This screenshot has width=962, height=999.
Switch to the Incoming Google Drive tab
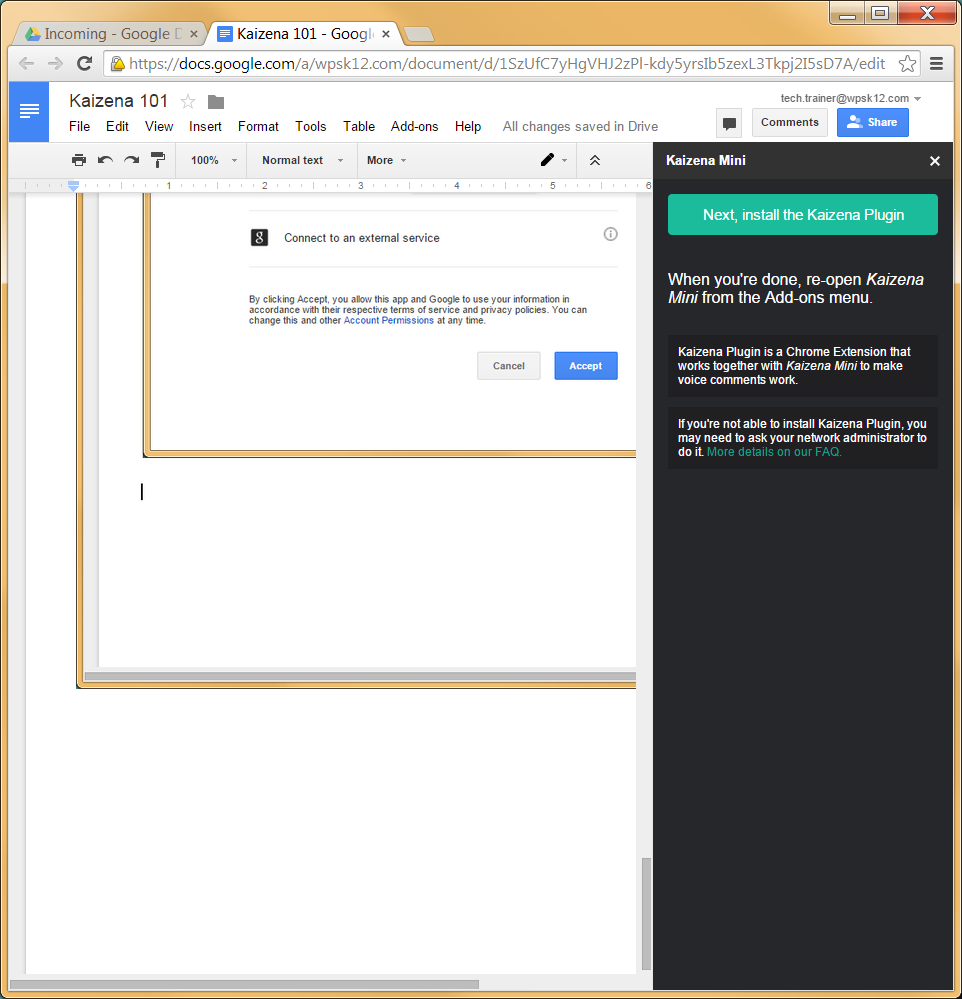tap(108, 34)
